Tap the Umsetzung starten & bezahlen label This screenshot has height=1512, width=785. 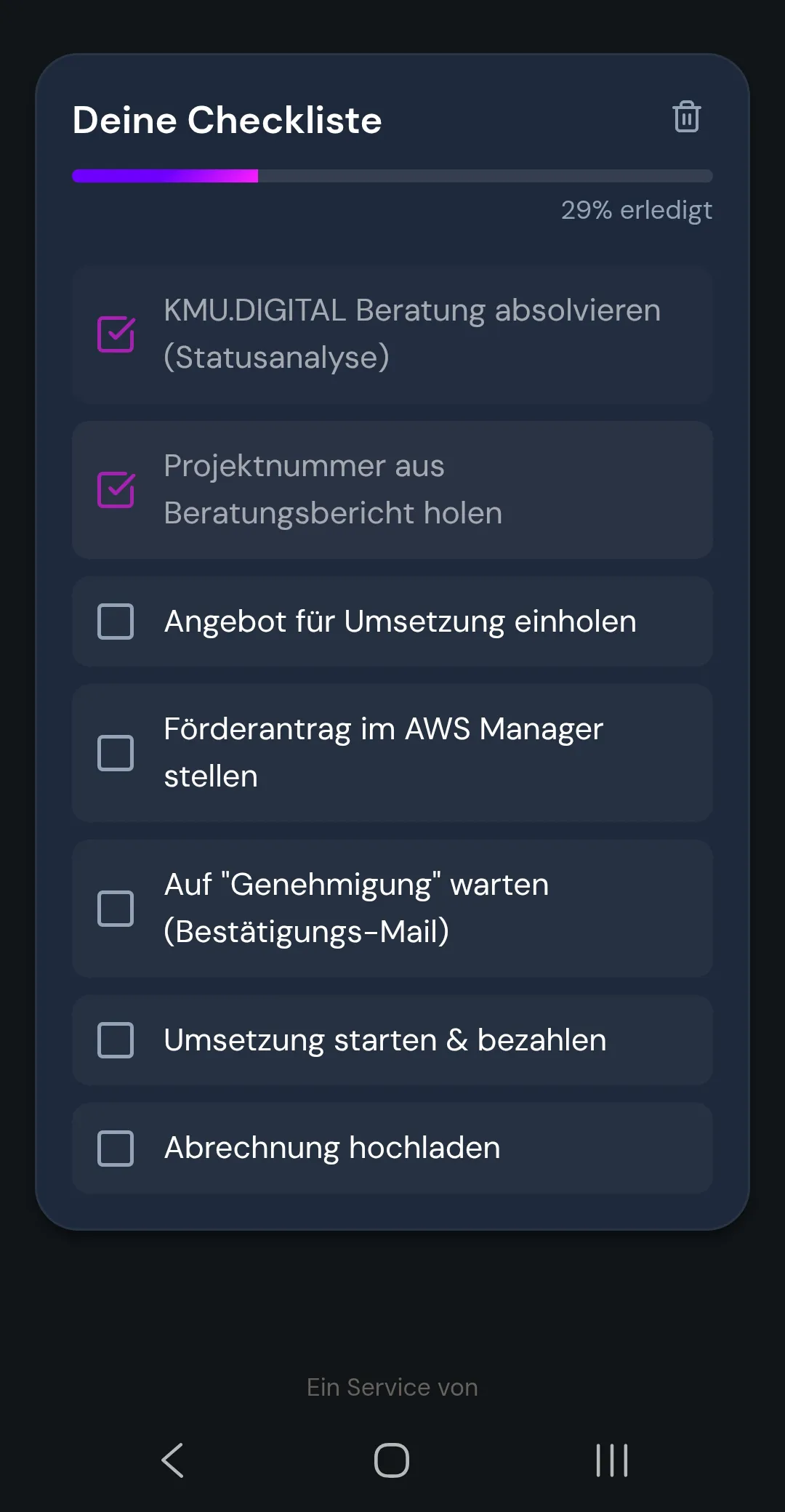coord(385,1040)
